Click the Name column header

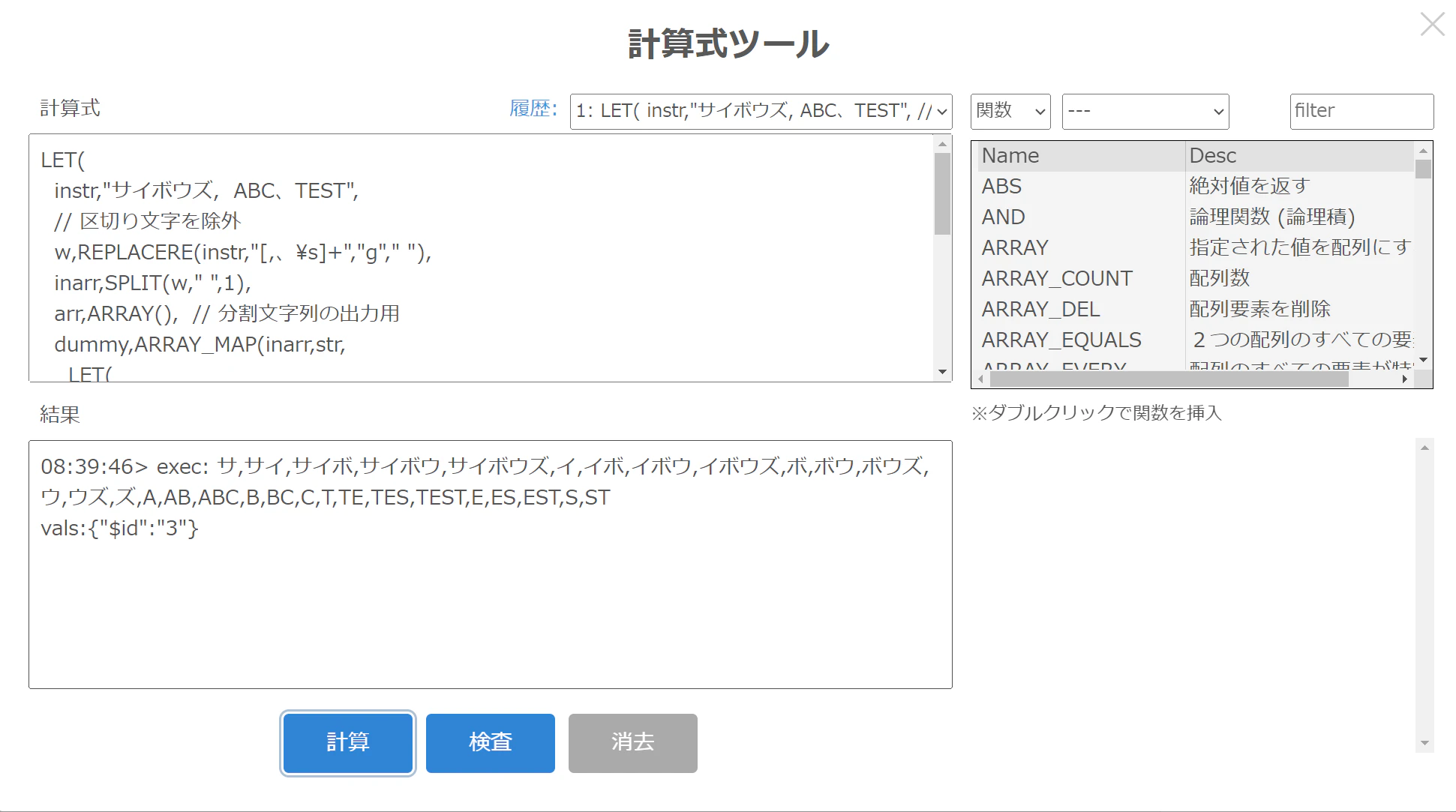click(1010, 155)
